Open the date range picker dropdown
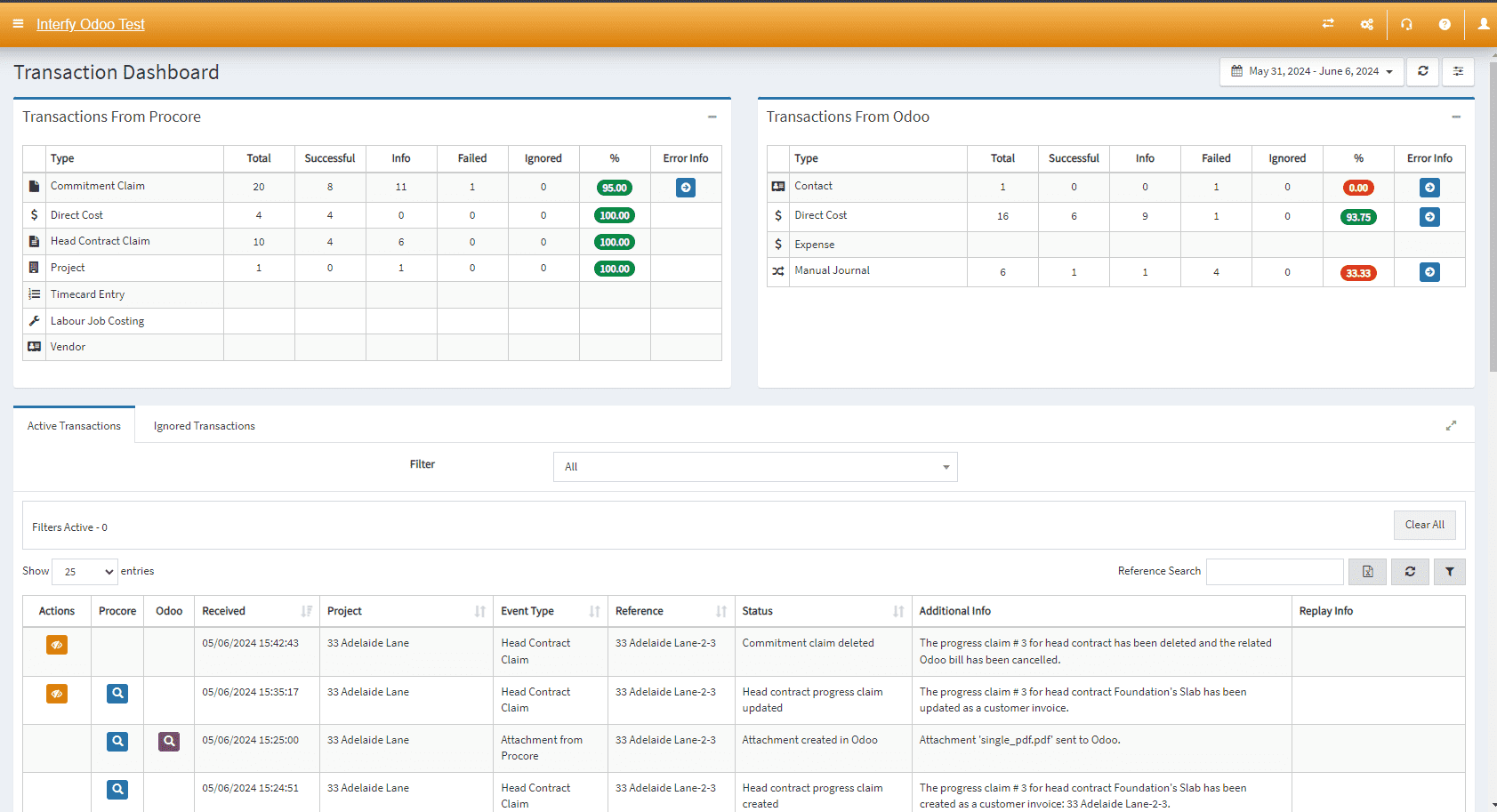The height and width of the screenshot is (812, 1497). tap(1311, 71)
